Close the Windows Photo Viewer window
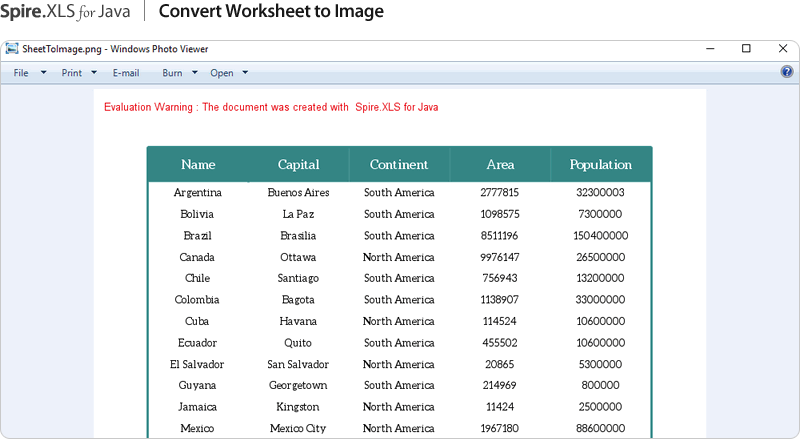Screen dimensions: 800x440 click(x=782, y=49)
